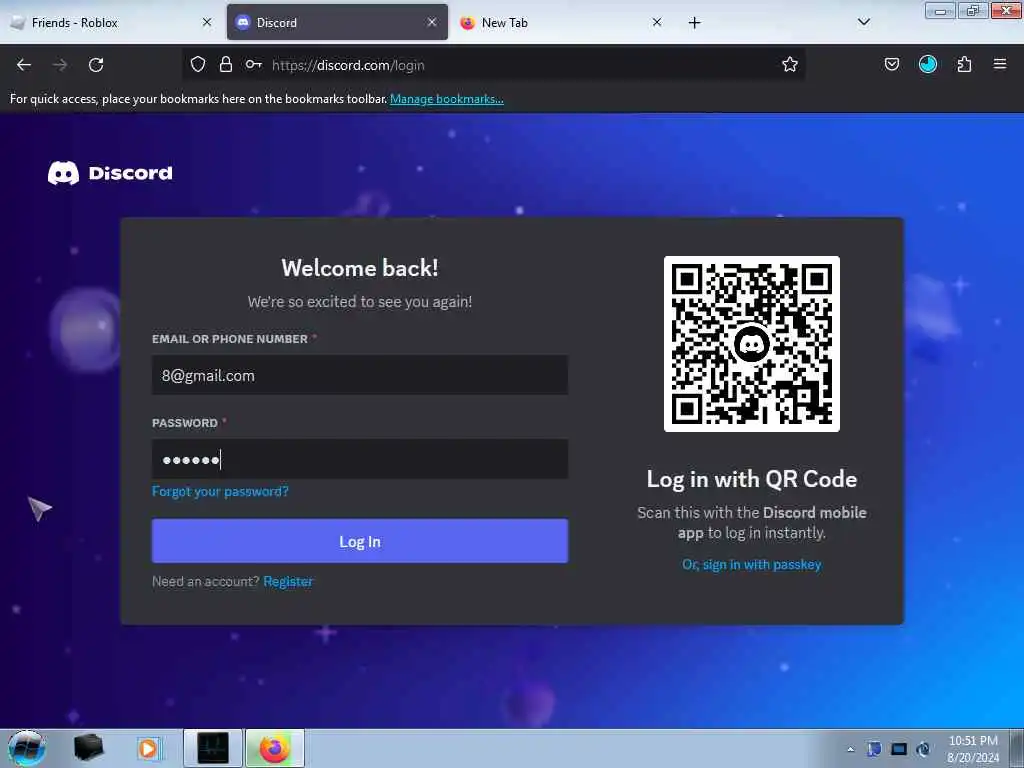Switch to the Friends - Roblox tab

[x=110, y=23]
